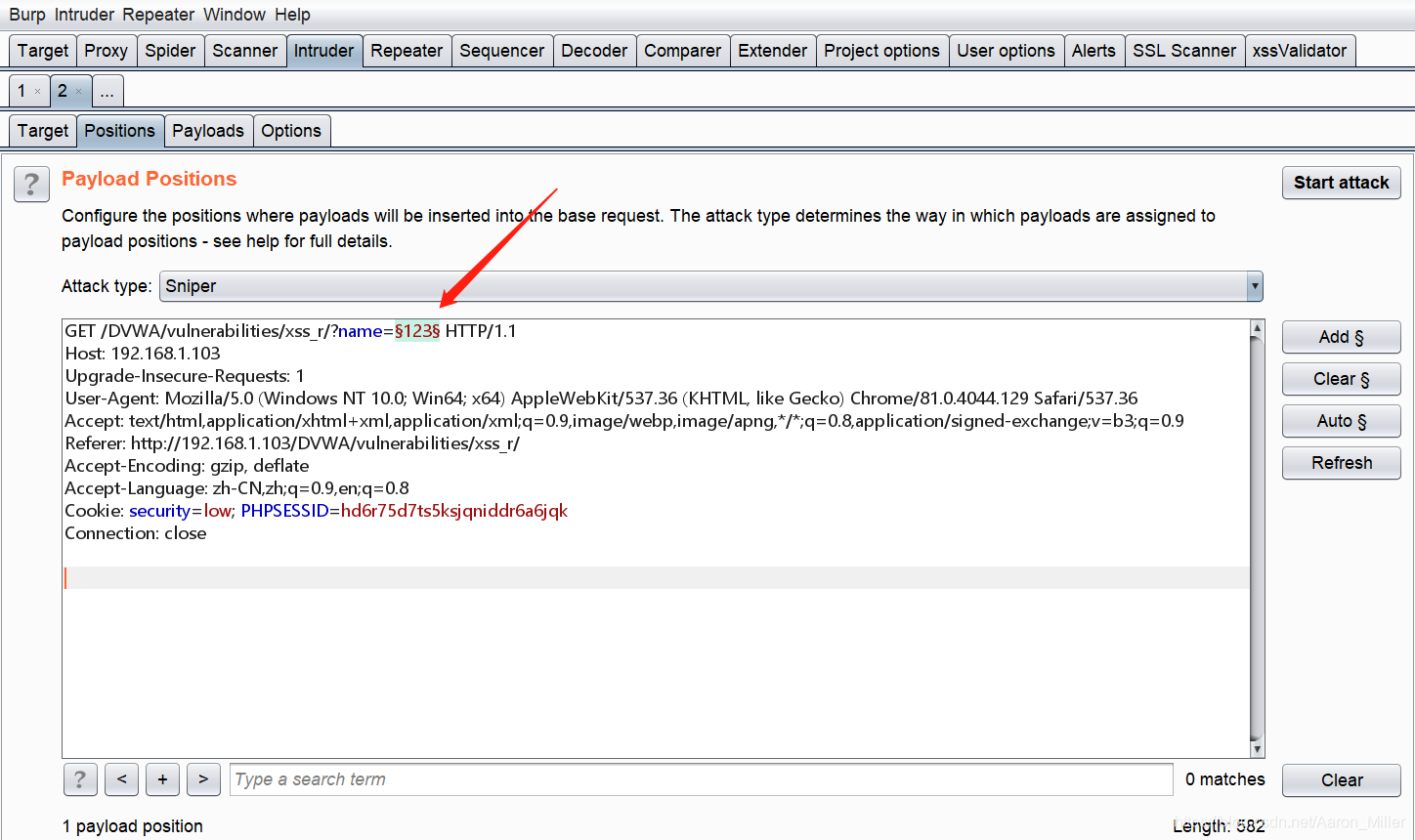Open the SSL Scanner tab
Screen dimensions: 1415x840
[1184, 51]
